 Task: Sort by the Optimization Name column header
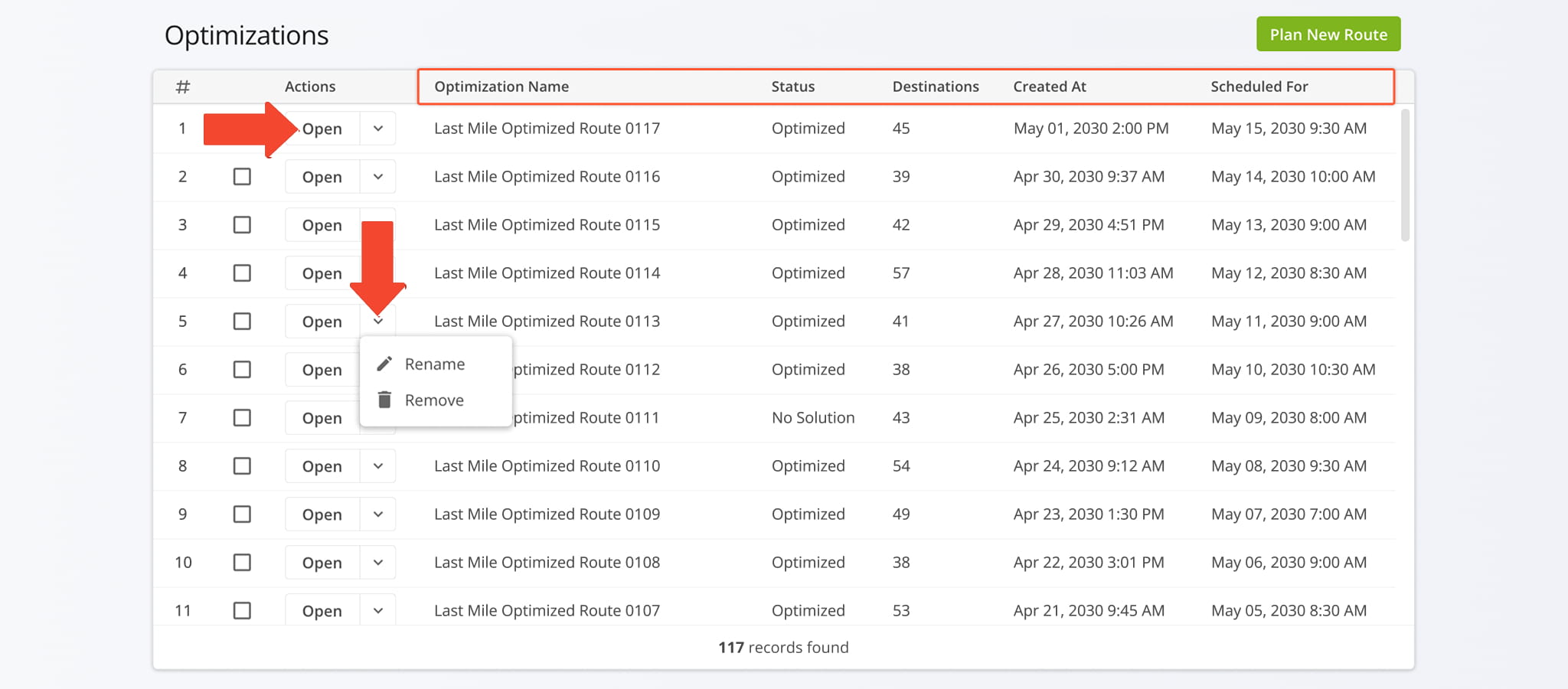[x=501, y=87]
